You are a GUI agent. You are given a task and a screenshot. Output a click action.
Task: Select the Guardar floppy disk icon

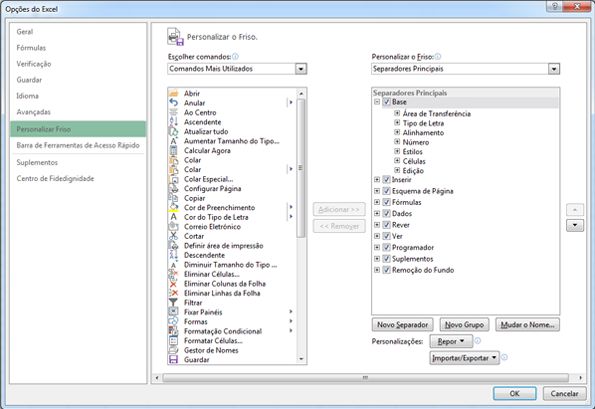pyautogui.click(x=173, y=359)
